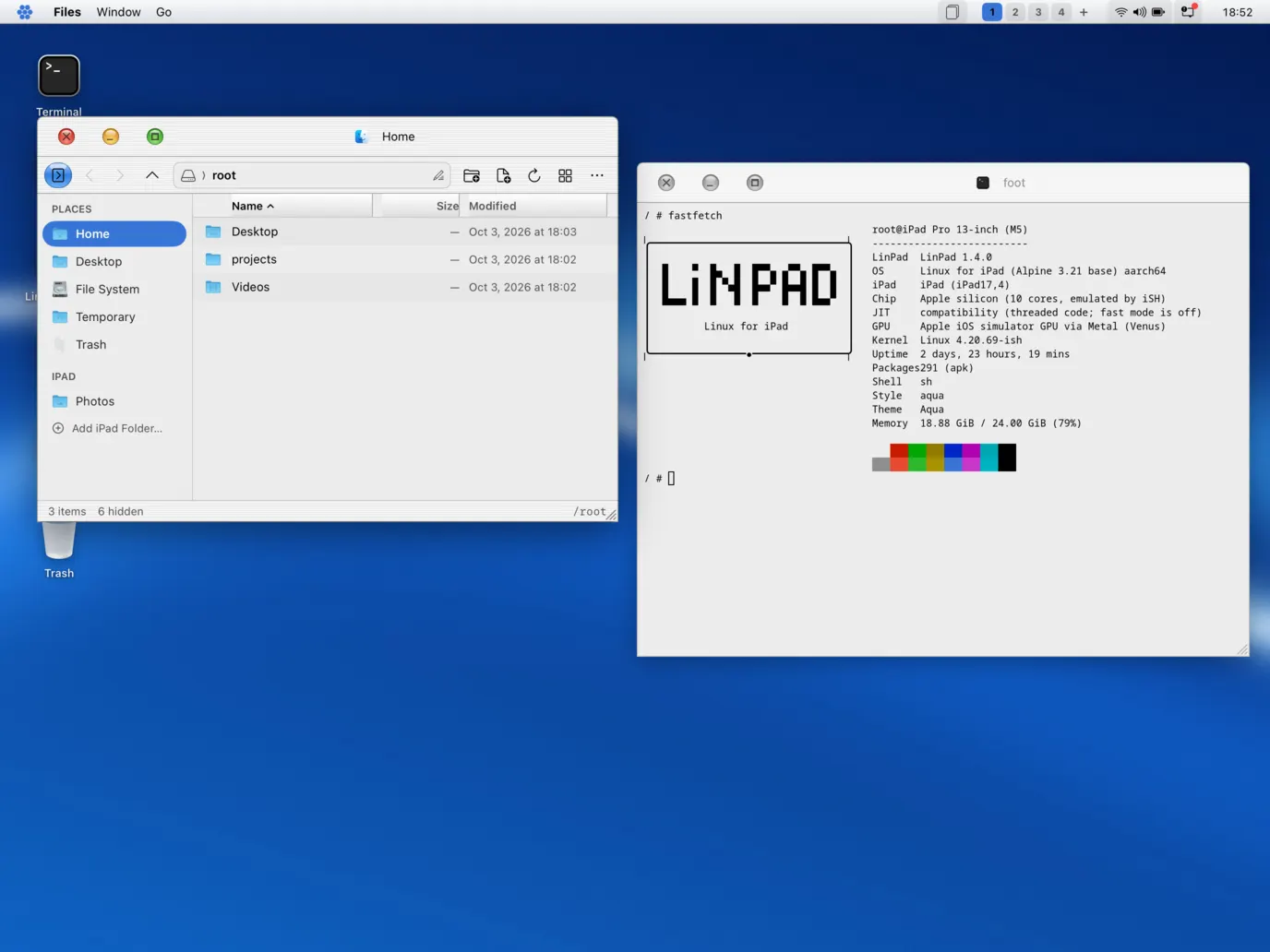Open Temporary in the sidebar
Image resolution: width=1270 pixels, height=952 pixels.
(x=114, y=316)
